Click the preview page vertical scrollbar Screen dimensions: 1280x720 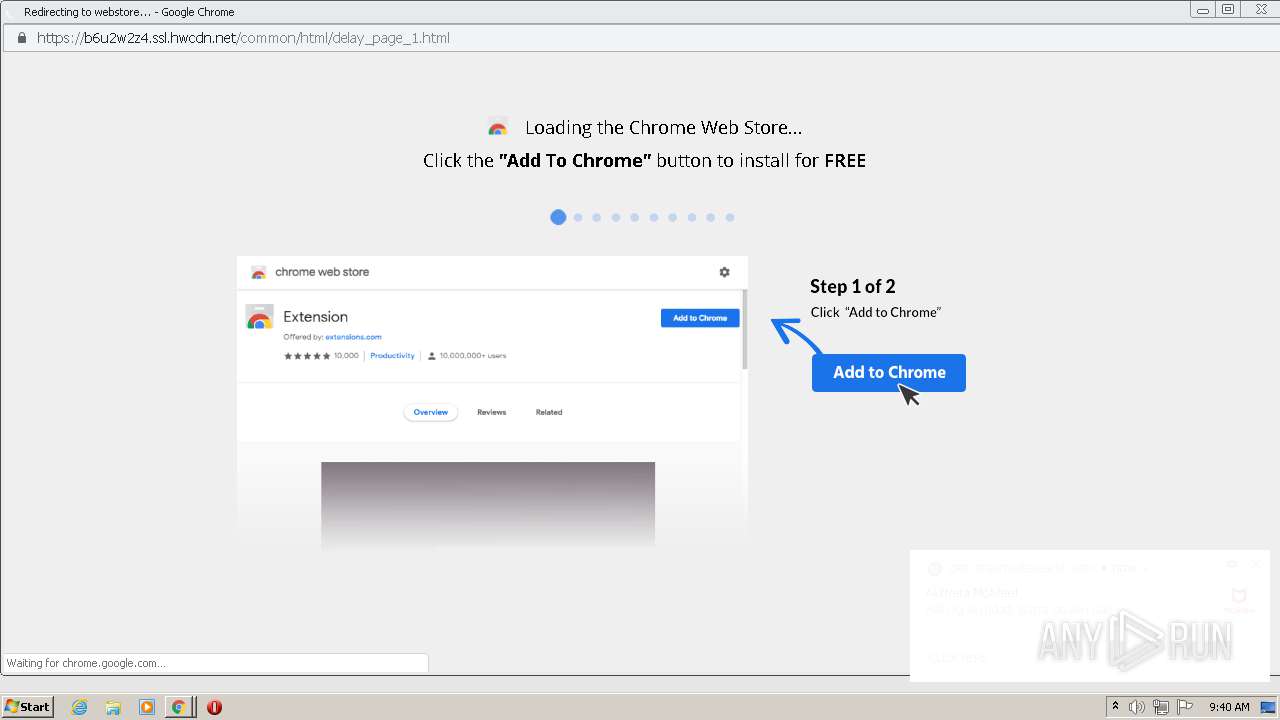tap(744, 330)
